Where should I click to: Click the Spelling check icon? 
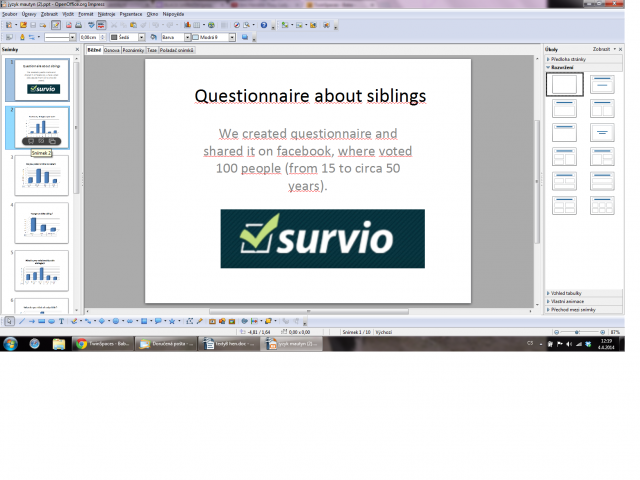(91, 25)
